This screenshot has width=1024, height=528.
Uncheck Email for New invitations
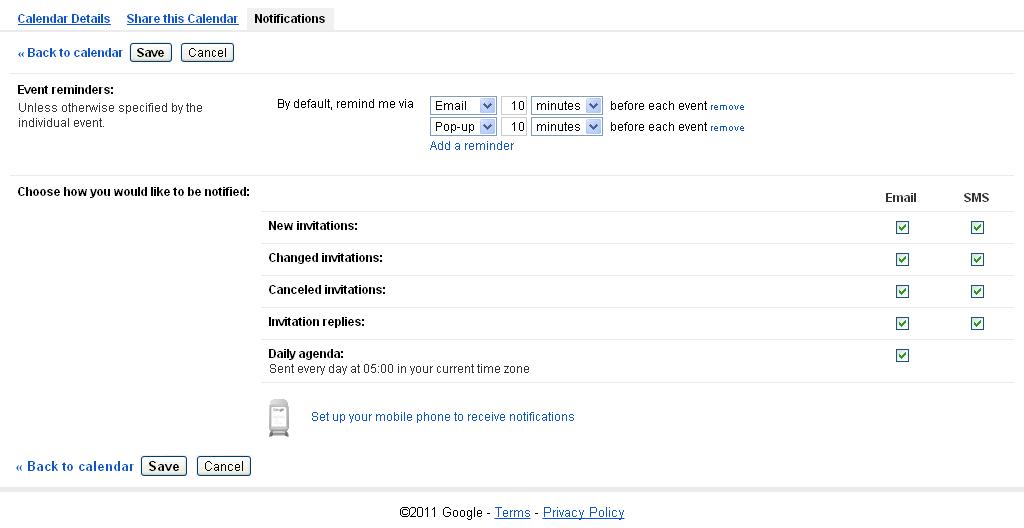click(x=902, y=227)
